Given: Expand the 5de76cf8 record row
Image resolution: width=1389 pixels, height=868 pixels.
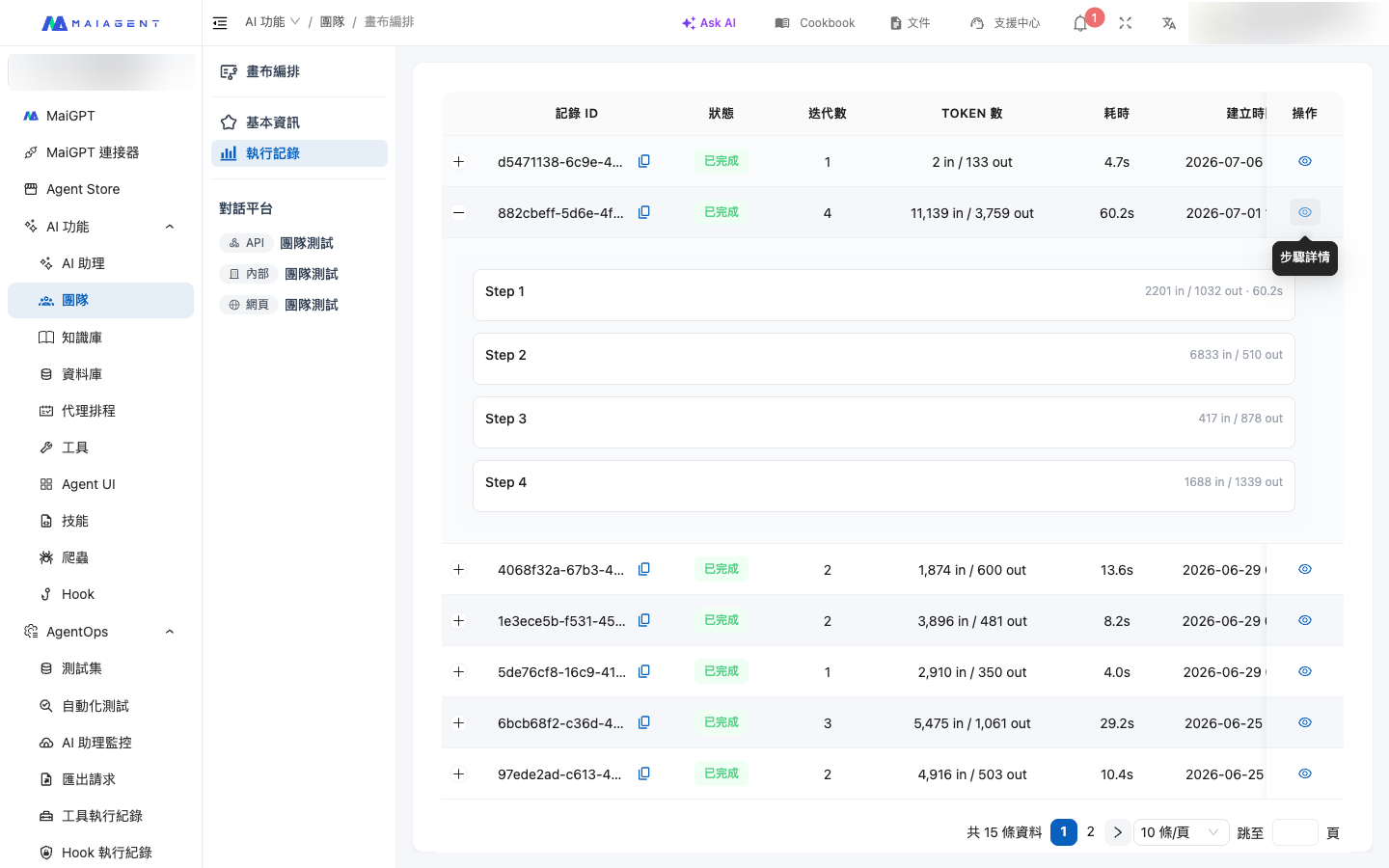Looking at the screenshot, I should pyautogui.click(x=459, y=671).
